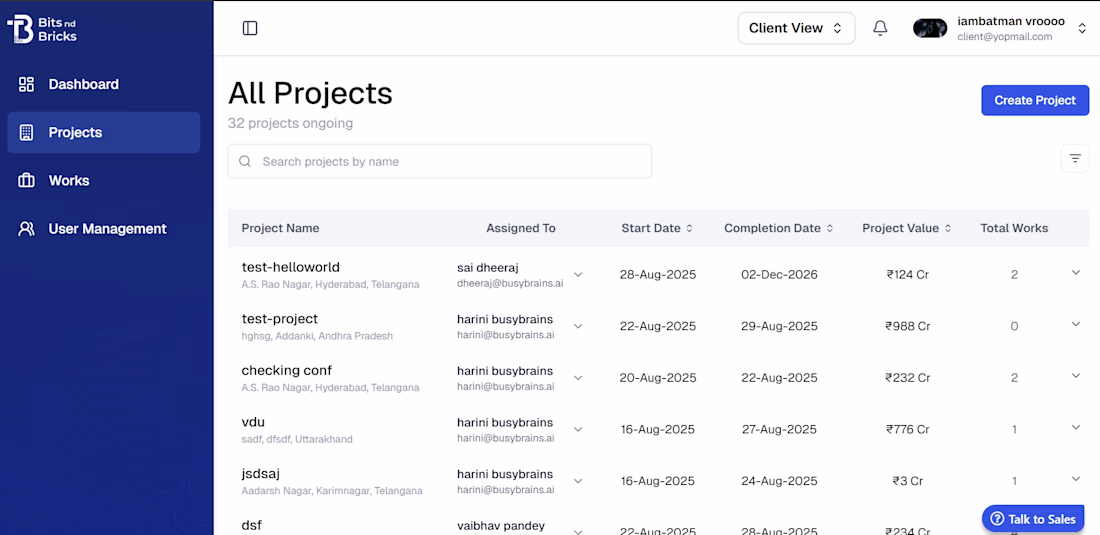Click the 02-Dec-2026 completion date

click(779, 275)
